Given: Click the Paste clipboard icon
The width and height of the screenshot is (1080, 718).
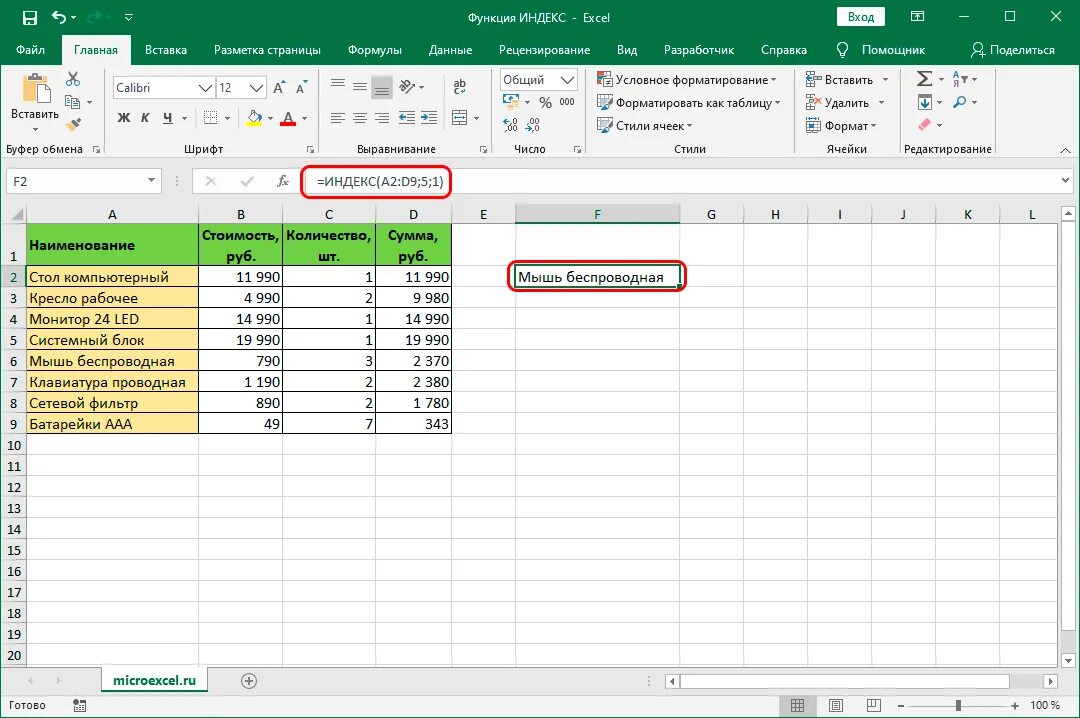Looking at the screenshot, I should 35,90.
